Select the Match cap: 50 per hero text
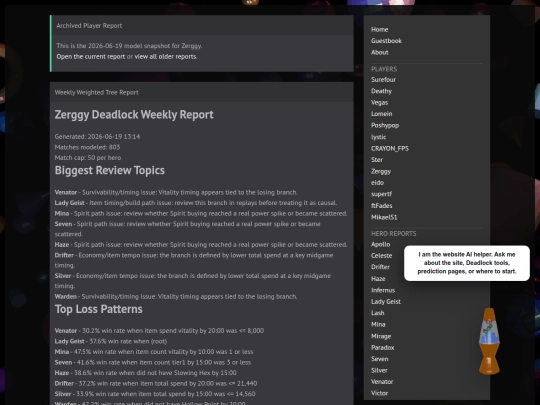The image size is (540, 405). 88,158
